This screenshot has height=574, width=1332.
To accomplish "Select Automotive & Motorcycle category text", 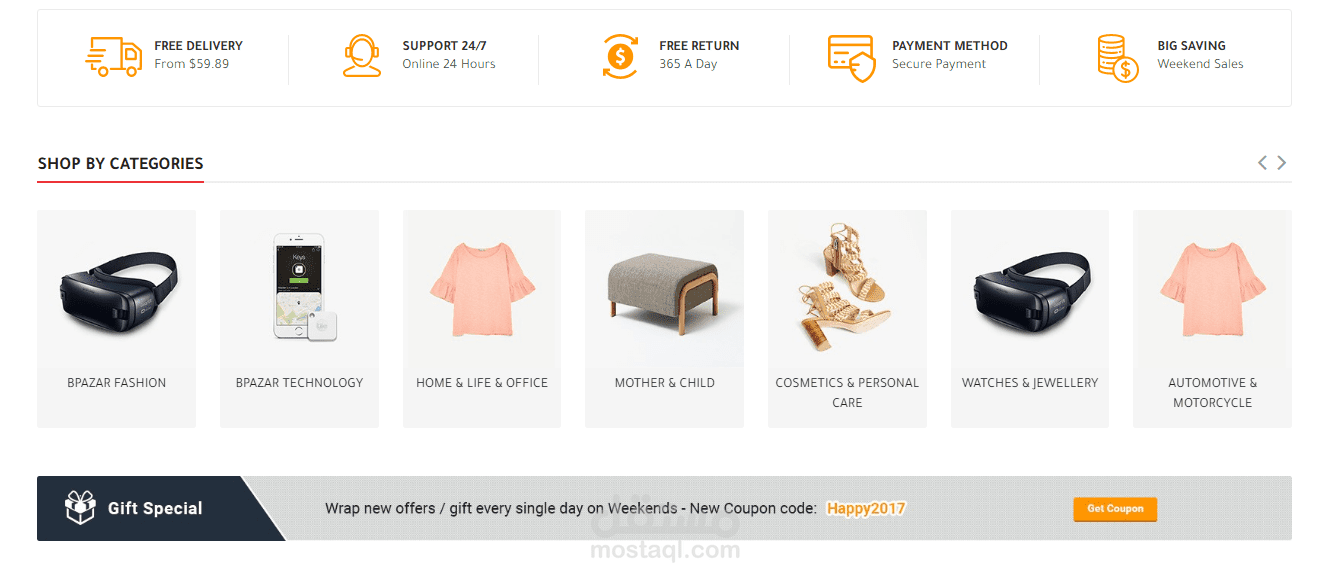I will [1212, 392].
